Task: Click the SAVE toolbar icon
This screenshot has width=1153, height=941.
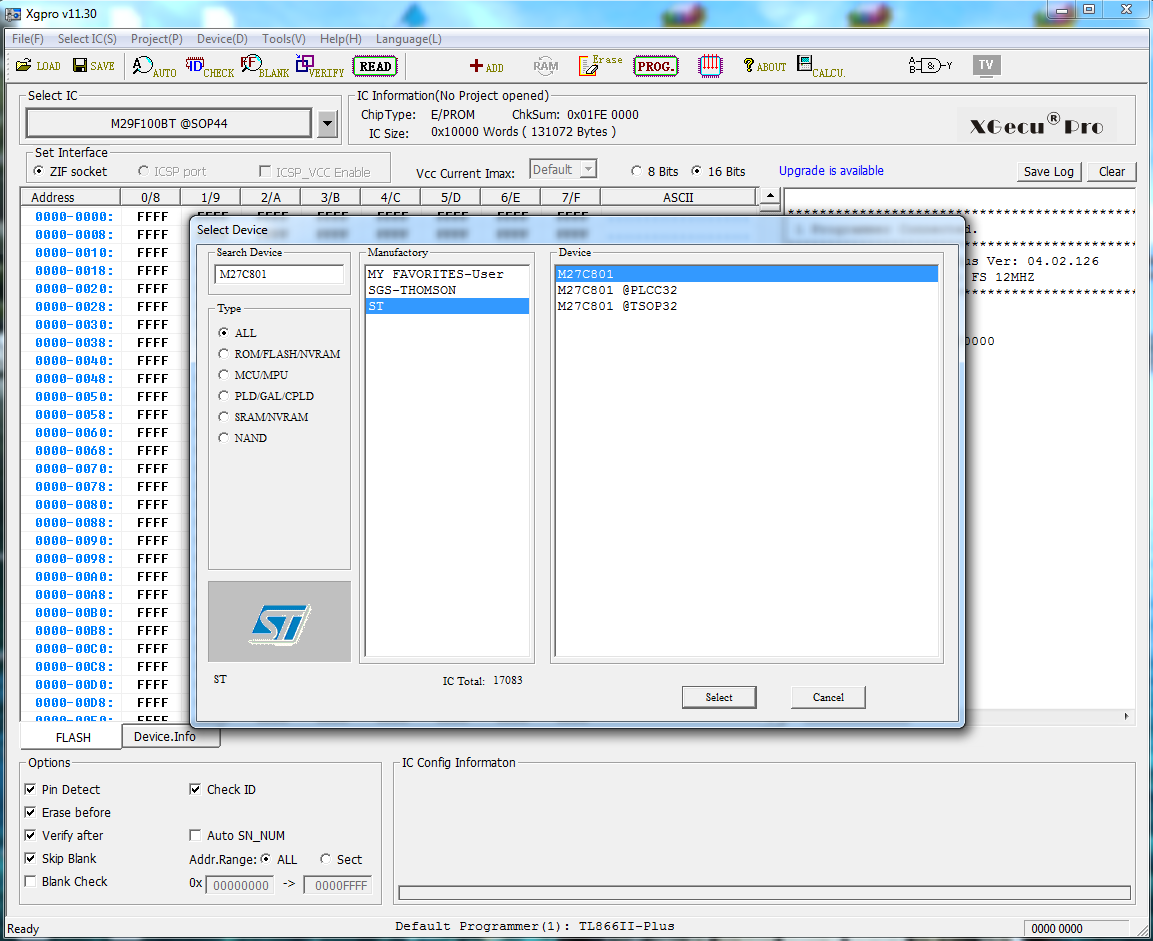Action: click(93, 65)
